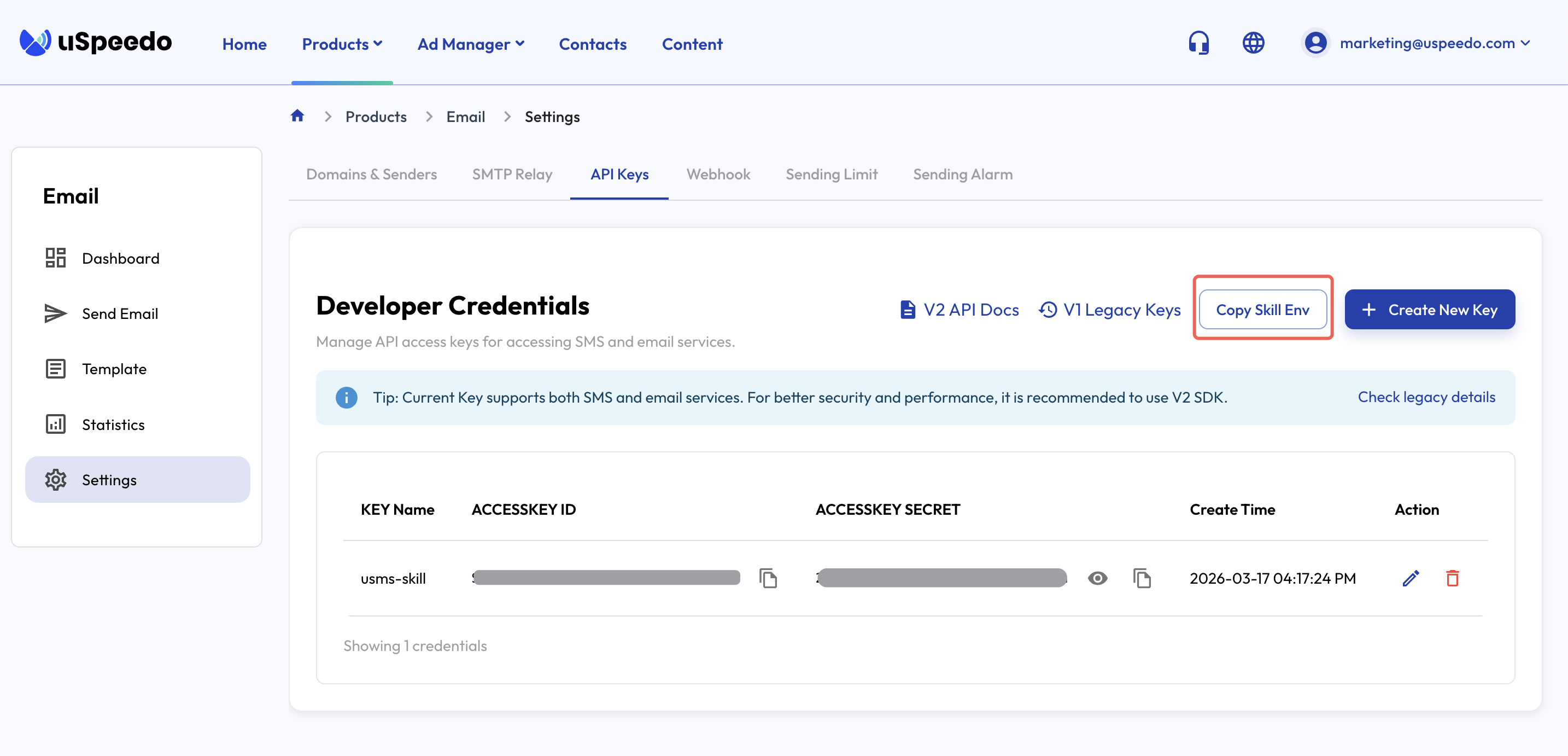This screenshot has width=1568, height=756.
Task: Open Statistics from the Email sidebar
Action: click(113, 424)
